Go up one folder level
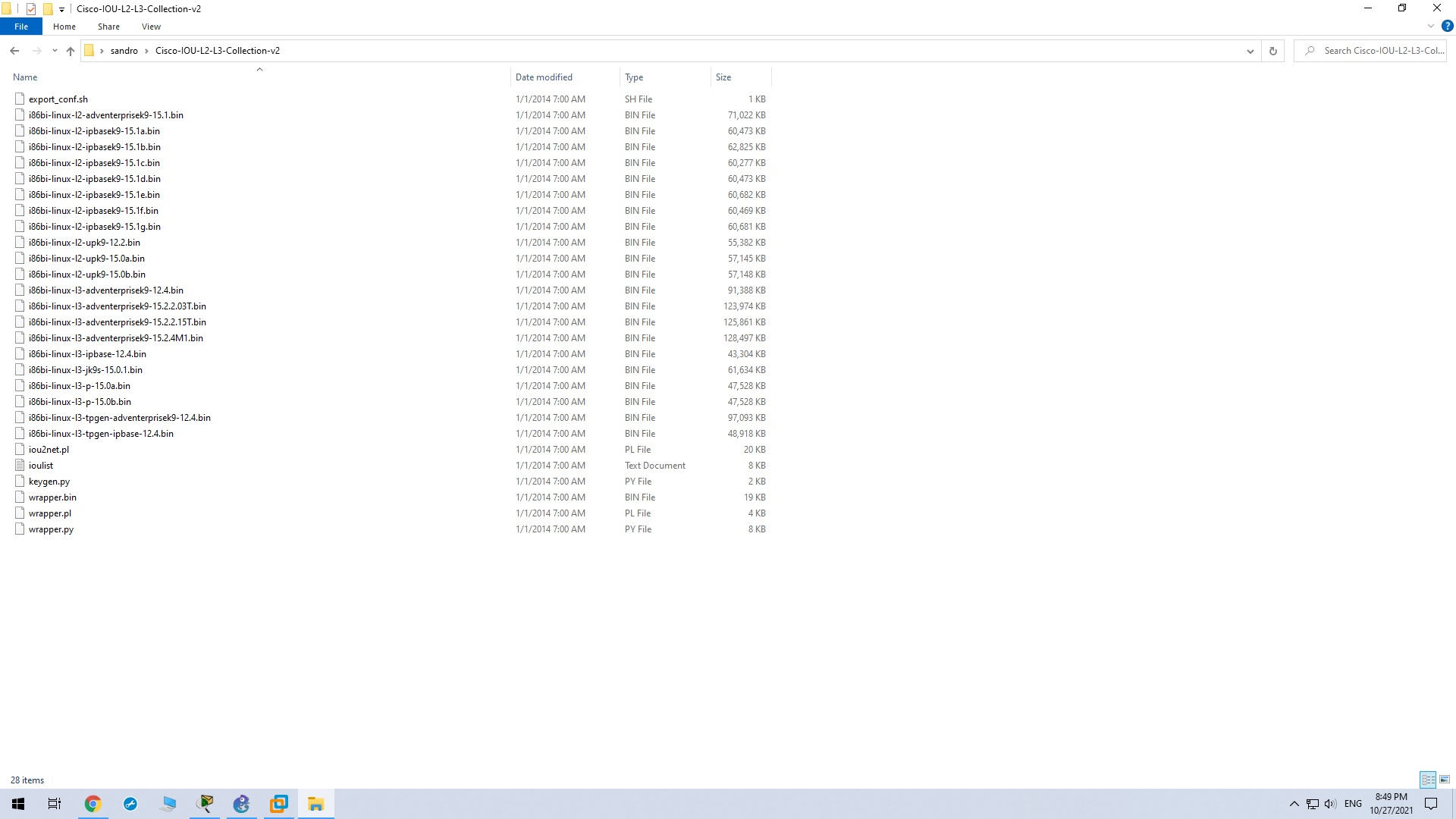Viewport: 1456px width, 819px height. point(71,51)
